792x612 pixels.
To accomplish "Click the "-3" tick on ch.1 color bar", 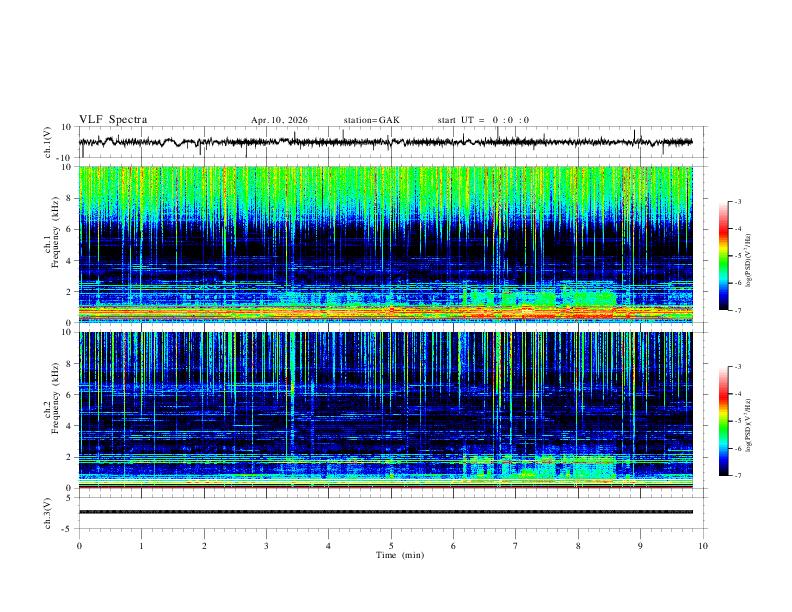I will tap(738, 201).
